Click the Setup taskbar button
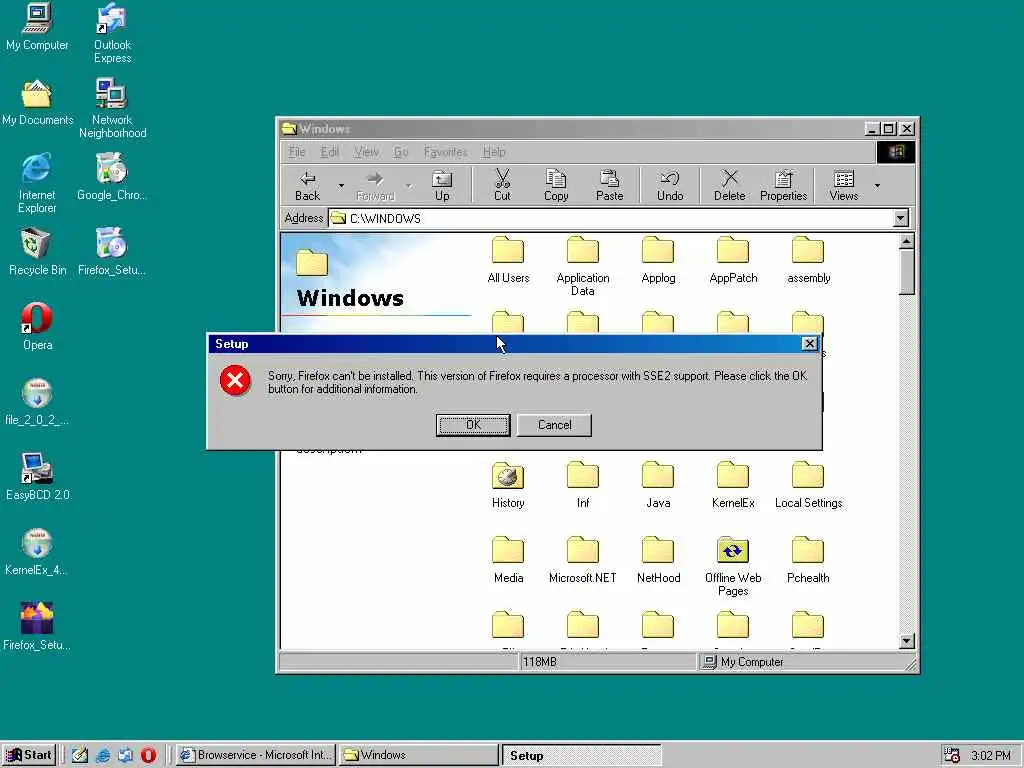 click(582, 756)
